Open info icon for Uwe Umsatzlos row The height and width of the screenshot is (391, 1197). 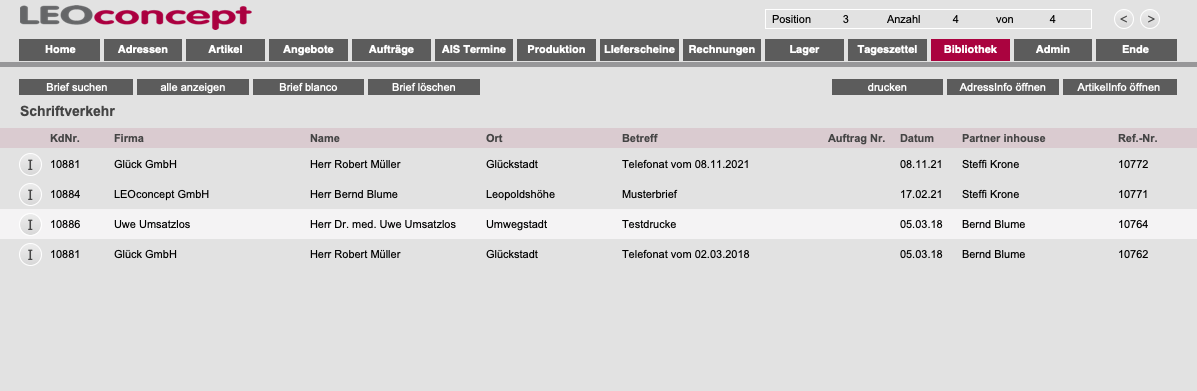click(x=30, y=225)
